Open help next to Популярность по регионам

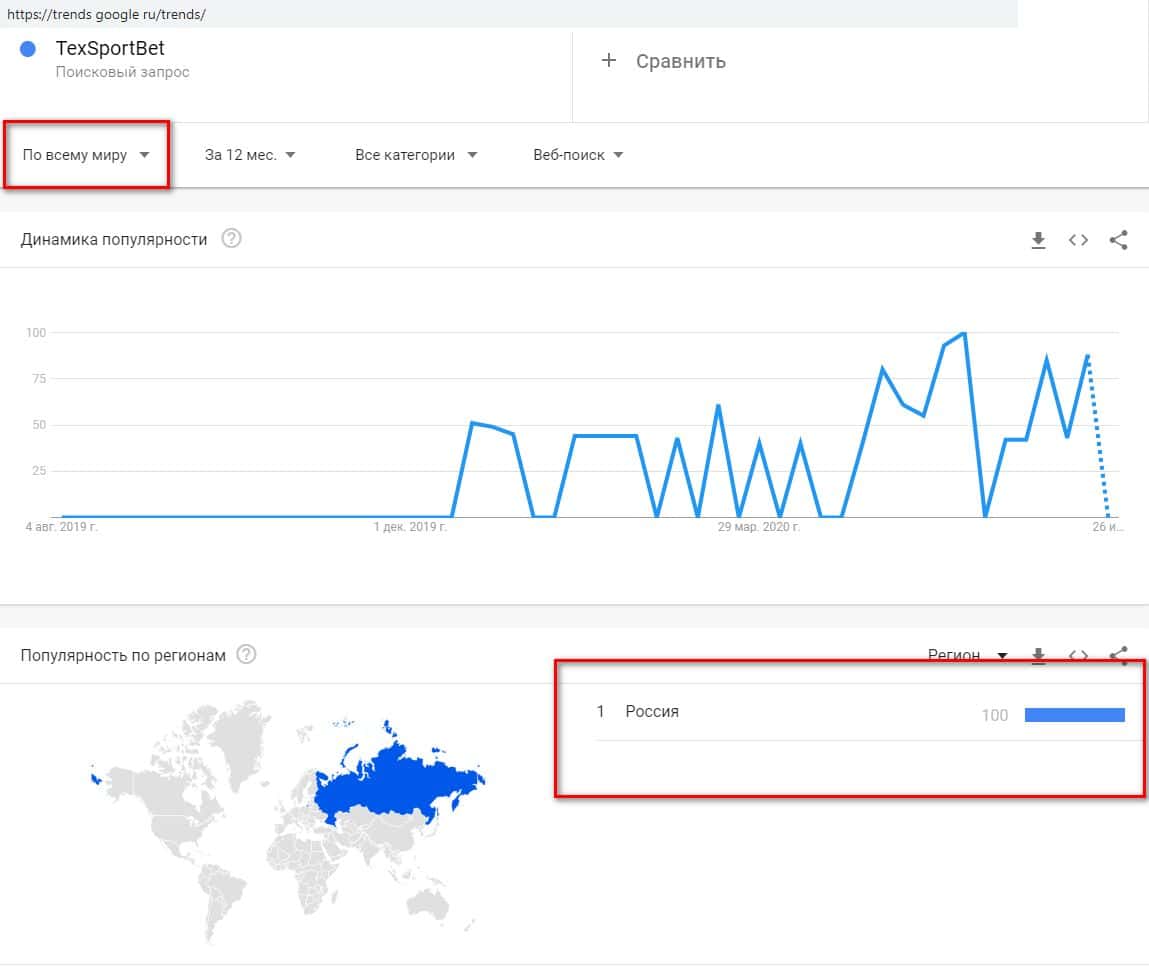pos(246,655)
